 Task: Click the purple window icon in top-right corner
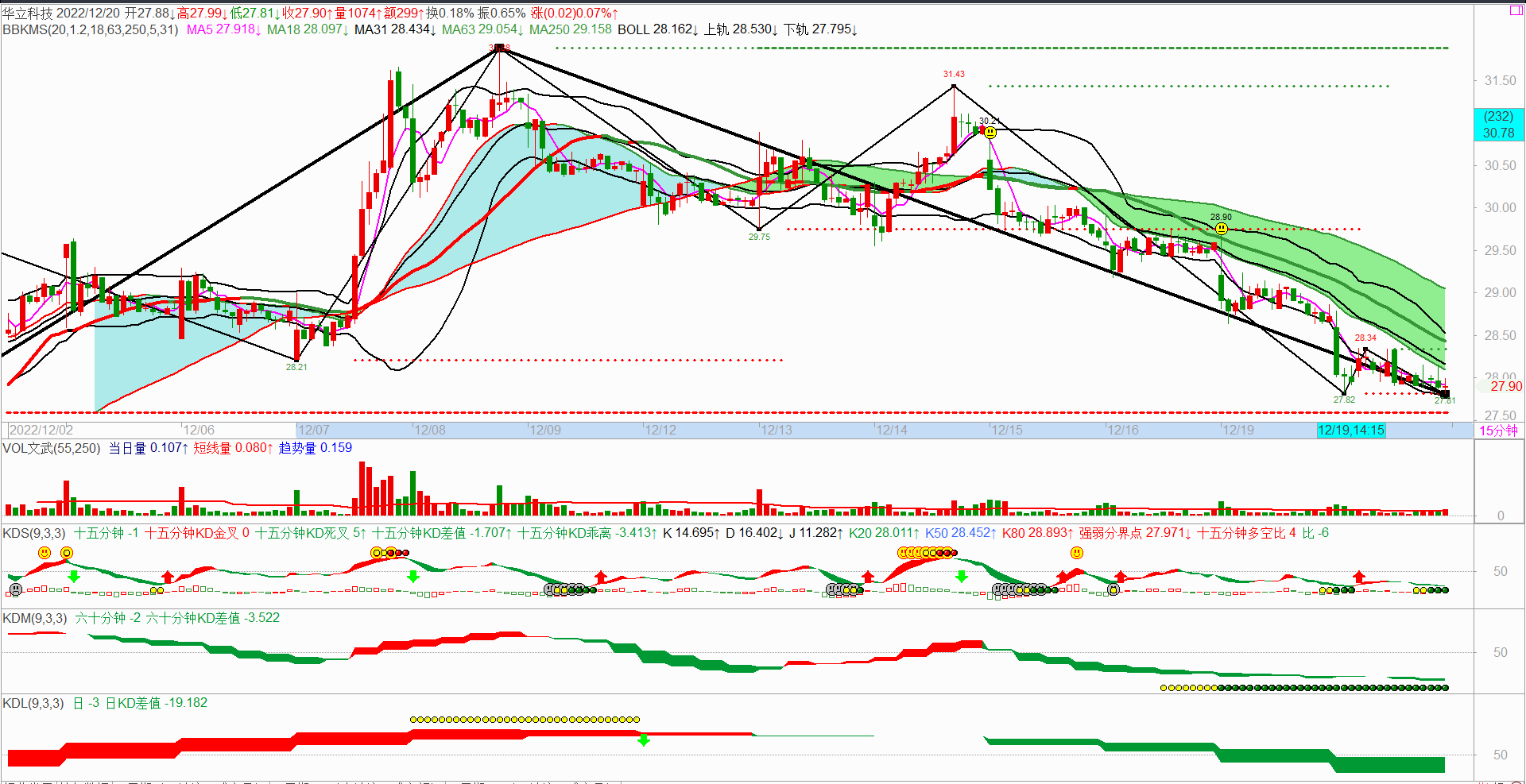(1516, 10)
